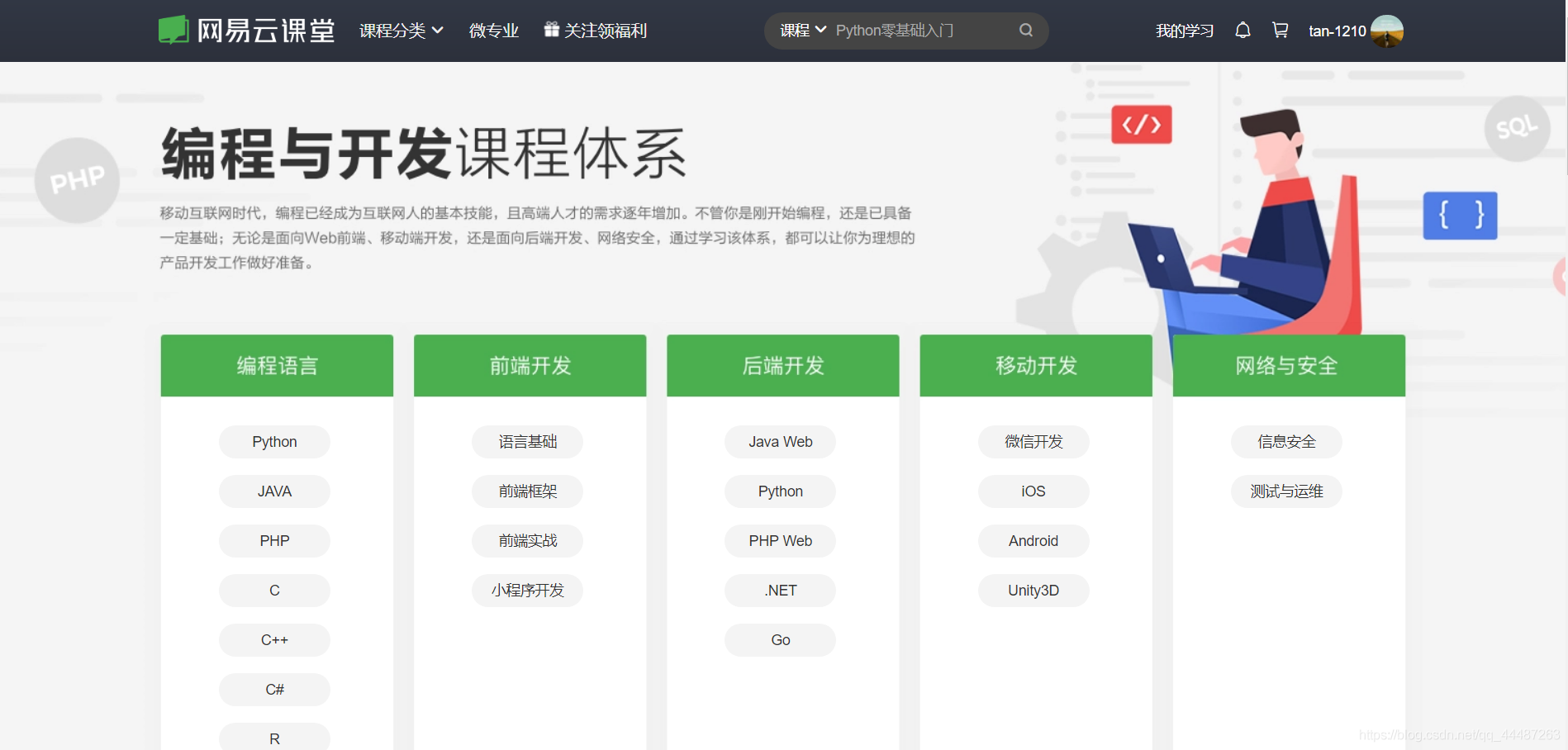Viewport: 1568px width, 750px height.
Task: Open the 前端实战 tag
Action: [527, 541]
